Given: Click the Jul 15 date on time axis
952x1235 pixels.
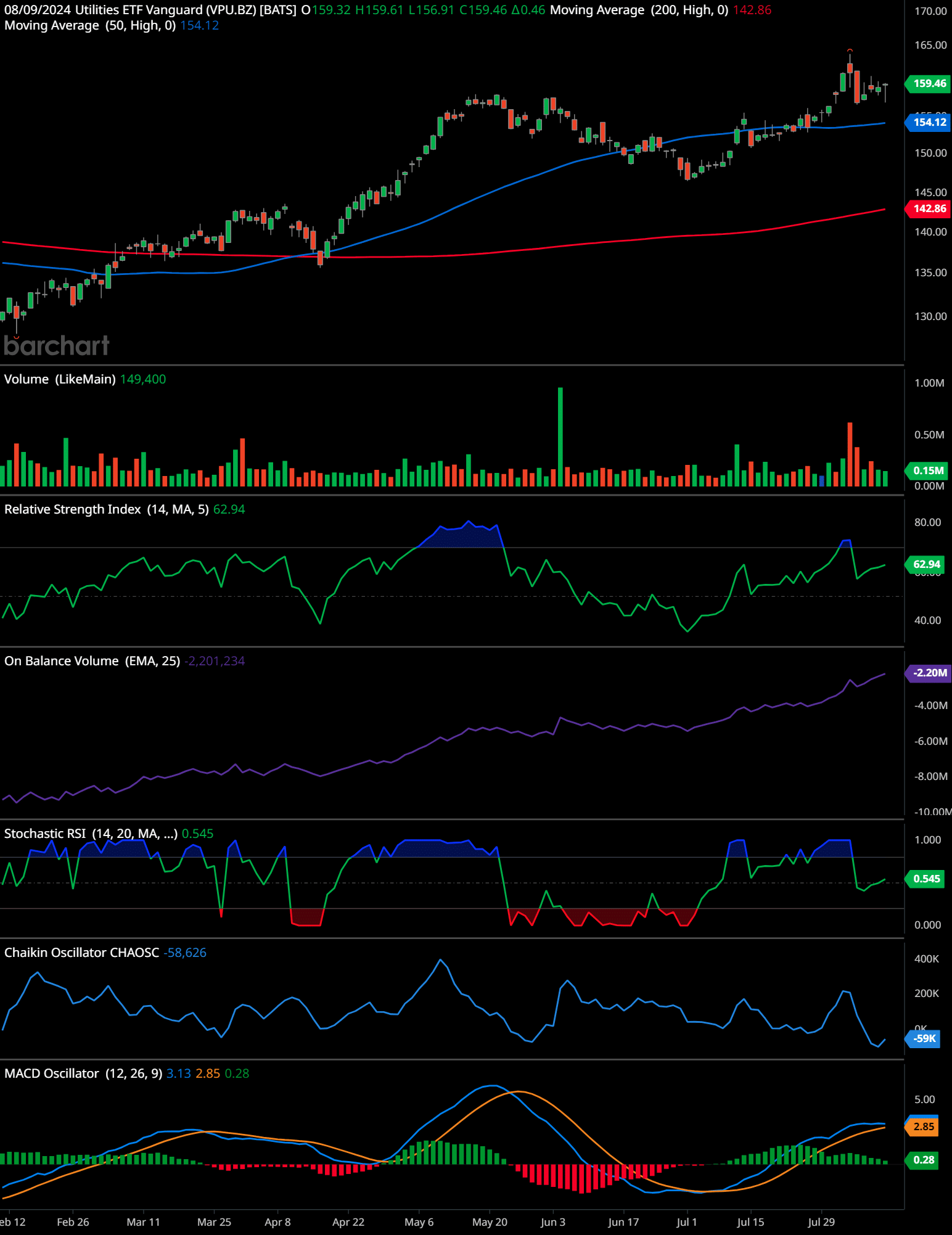Looking at the screenshot, I should pos(750,1222).
